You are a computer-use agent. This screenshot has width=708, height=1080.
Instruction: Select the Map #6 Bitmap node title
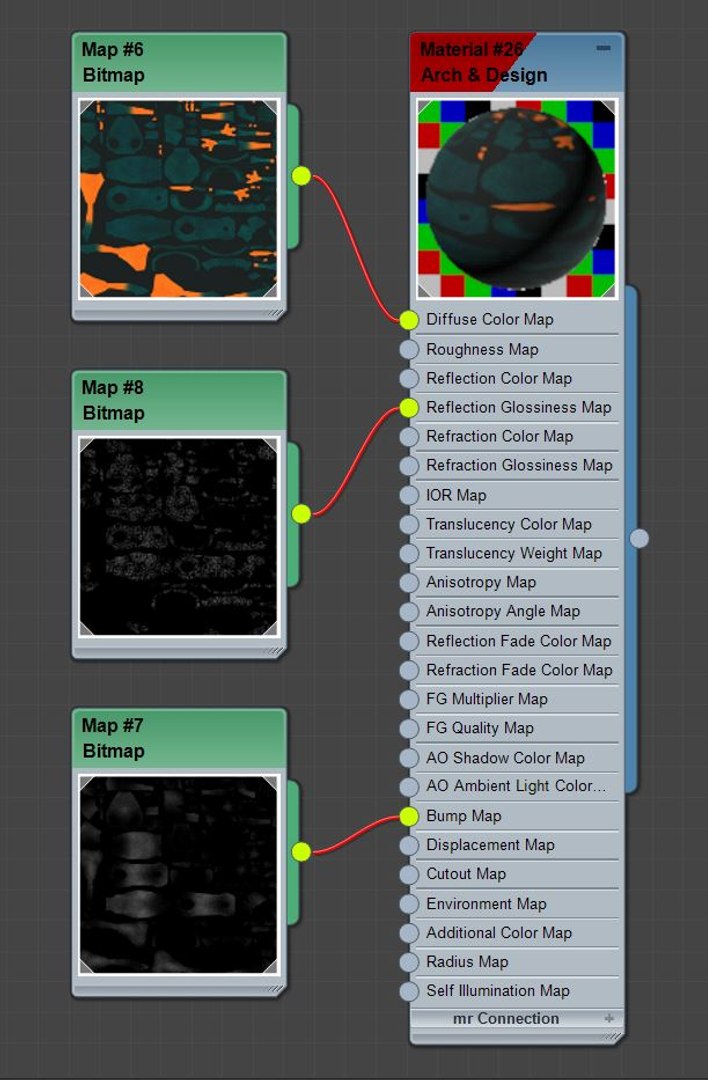coord(179,62)
